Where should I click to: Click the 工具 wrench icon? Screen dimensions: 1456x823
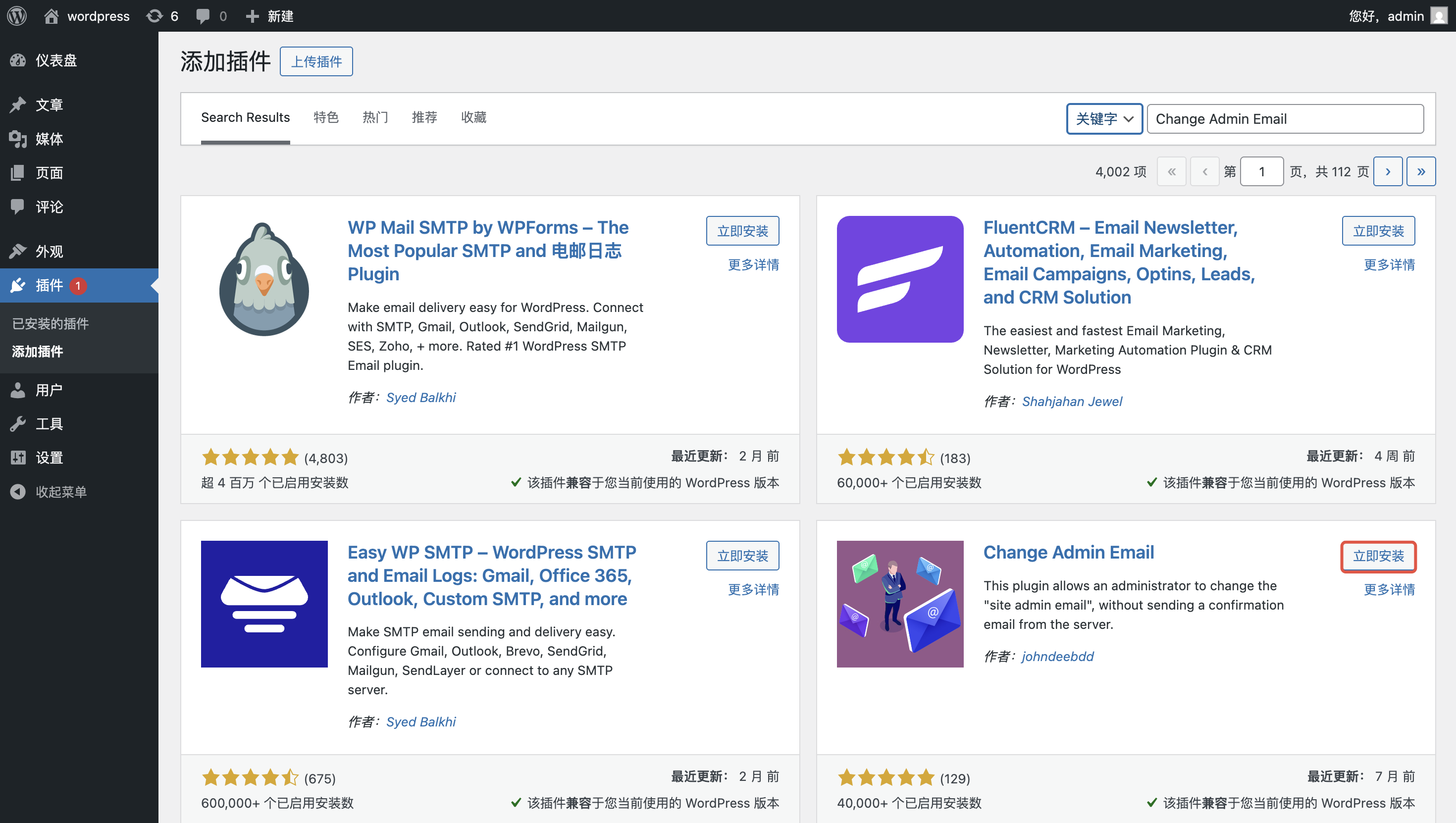point(18,423)
